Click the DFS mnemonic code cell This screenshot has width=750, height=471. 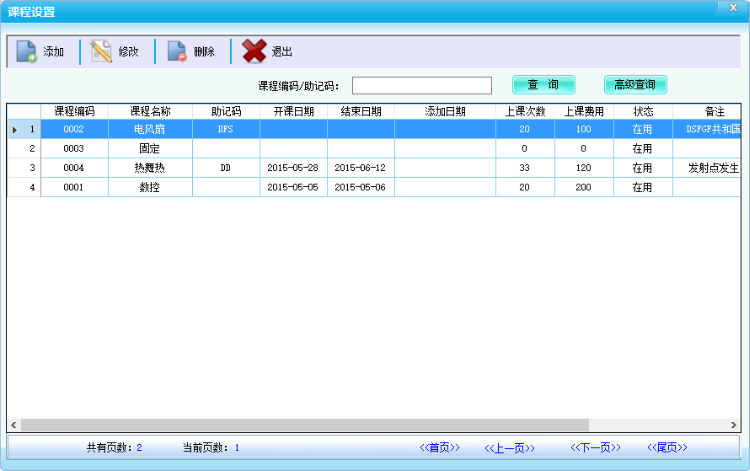226,129
